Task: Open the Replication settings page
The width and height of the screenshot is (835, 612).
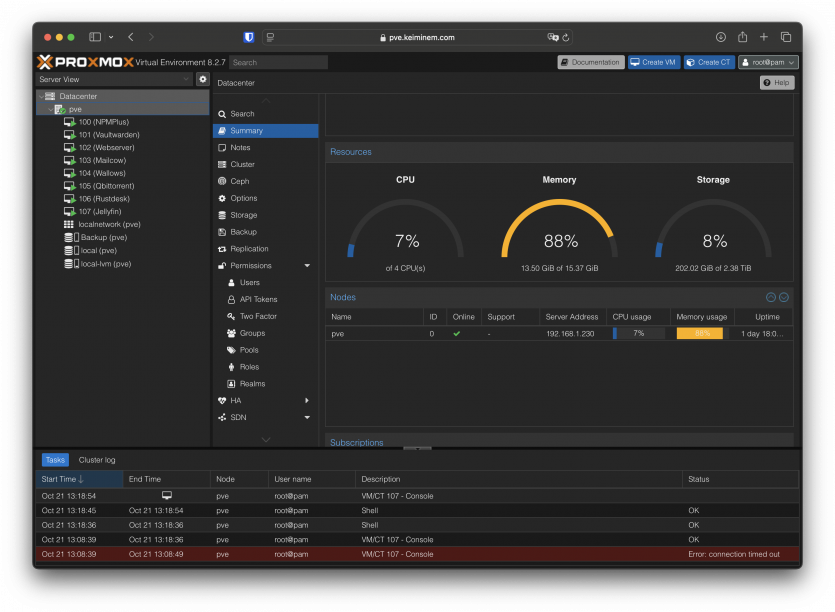Action: pos(249,249)
